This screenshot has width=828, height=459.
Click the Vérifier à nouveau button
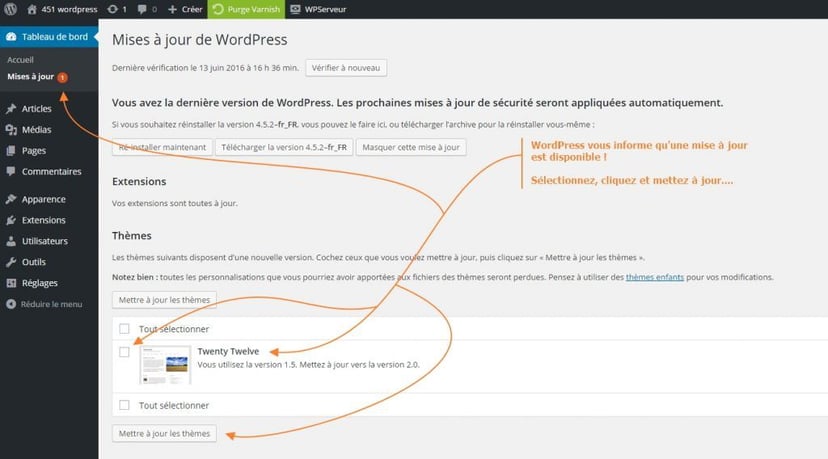[x=345, y=68]
